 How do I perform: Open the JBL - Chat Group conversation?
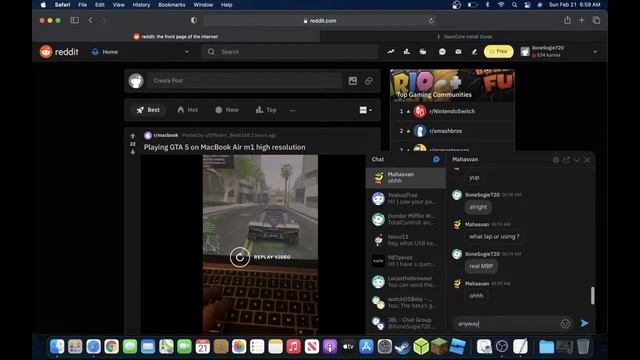pyautogui.click(x=406, y=323)
